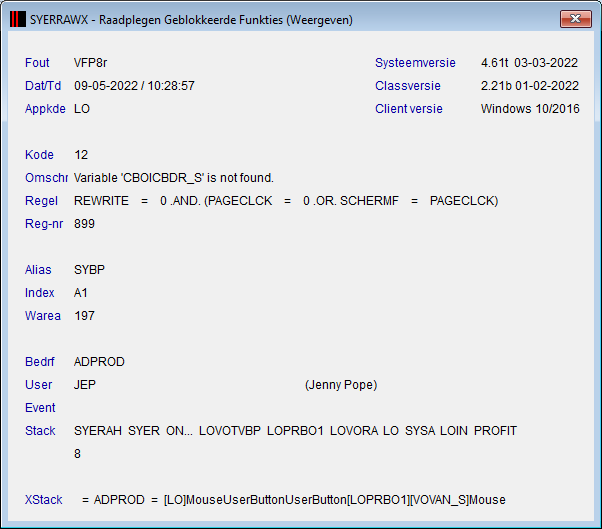
Task: Select class version '2.21b 01-02-2022'
Action: click(x=530, y=86)
